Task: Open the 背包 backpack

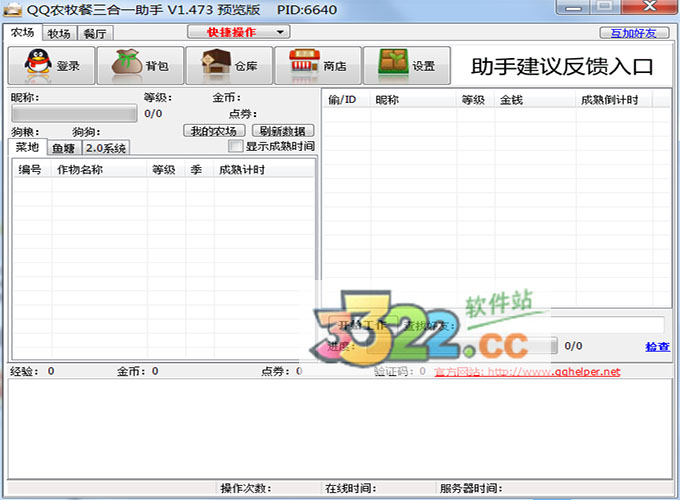Action: coord(139,66)
